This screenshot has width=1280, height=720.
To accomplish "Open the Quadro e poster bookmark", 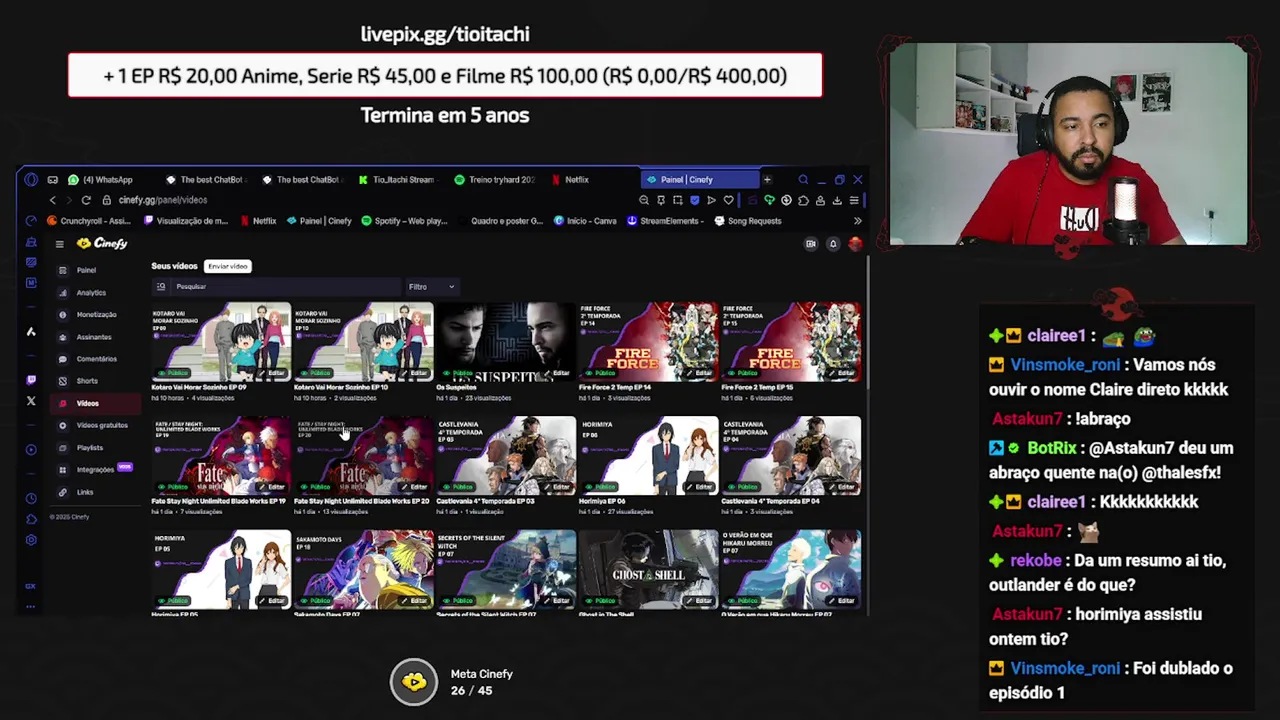I will tap(500, 221).
